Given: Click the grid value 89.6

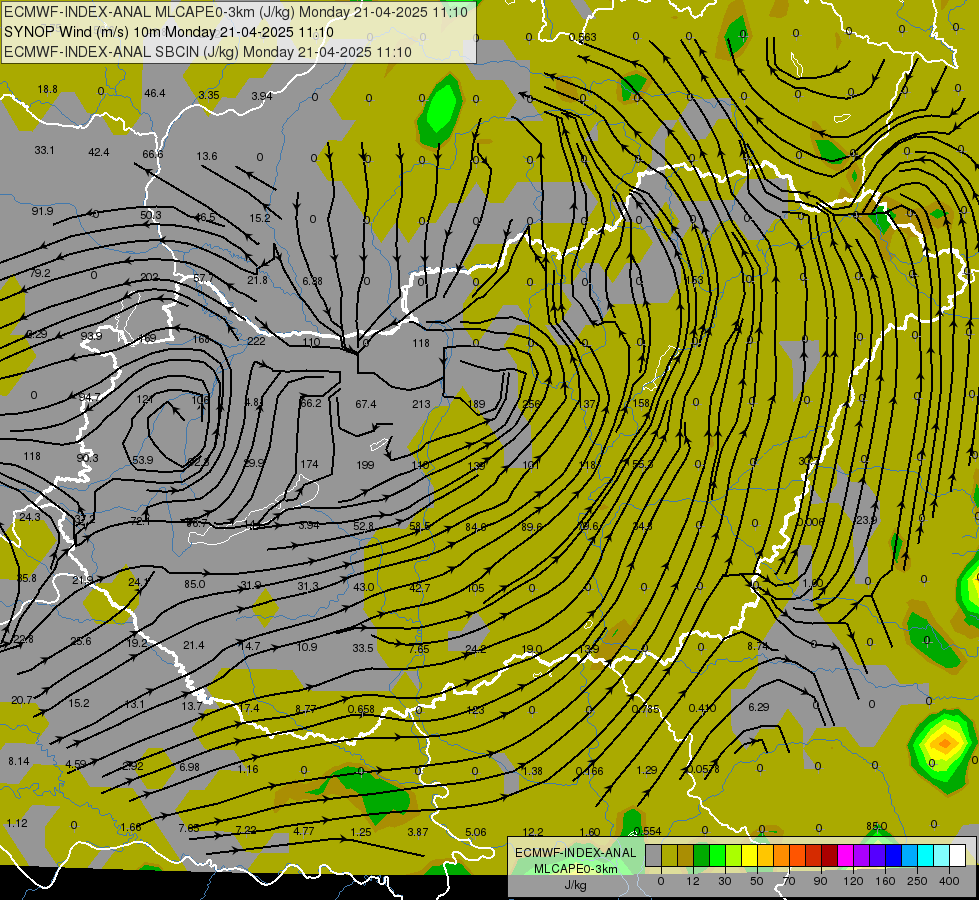Looking at the screenshot, I should tap(531, 527).
